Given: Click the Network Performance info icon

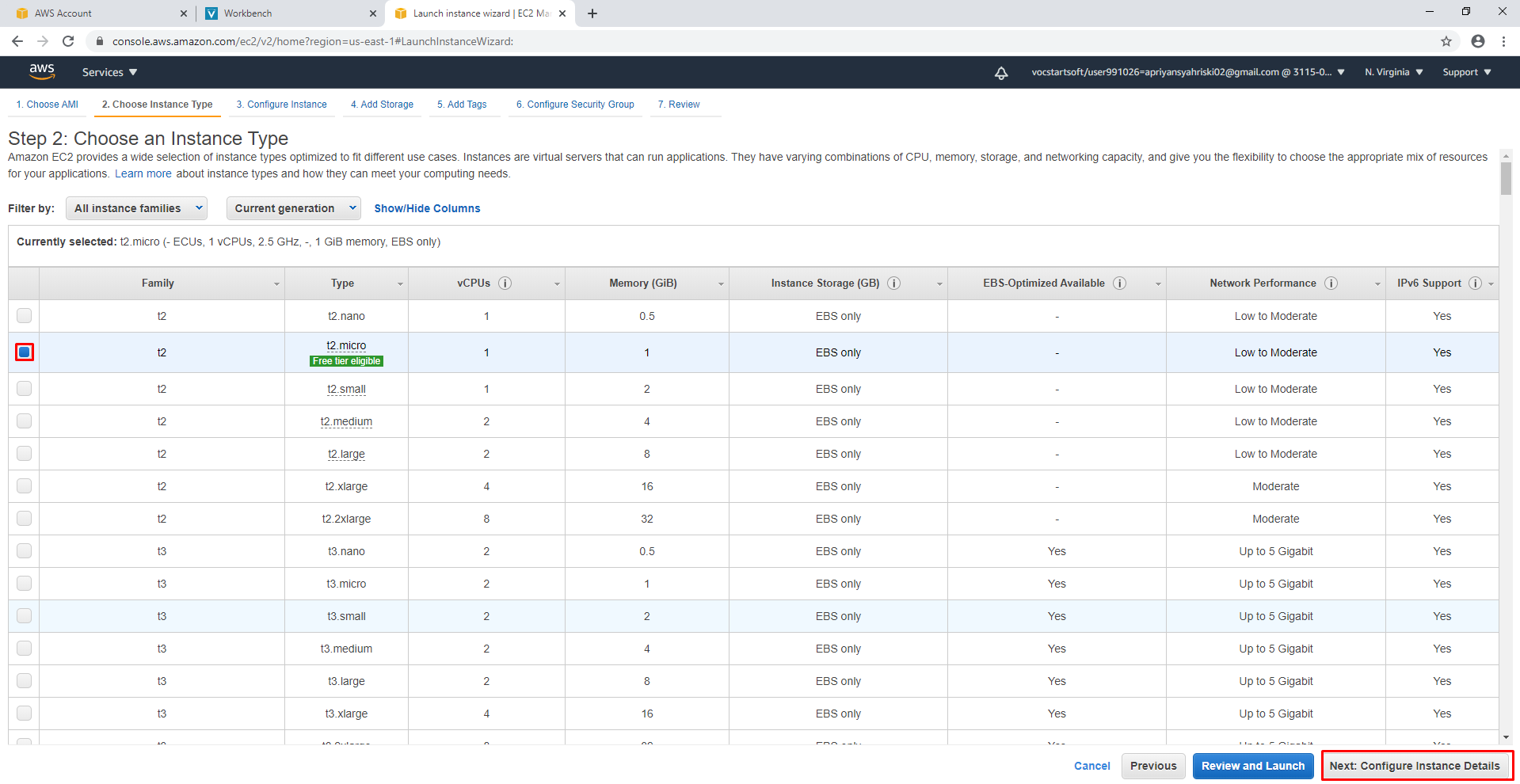Looking at the screenshot, I should click(1331, 284).
